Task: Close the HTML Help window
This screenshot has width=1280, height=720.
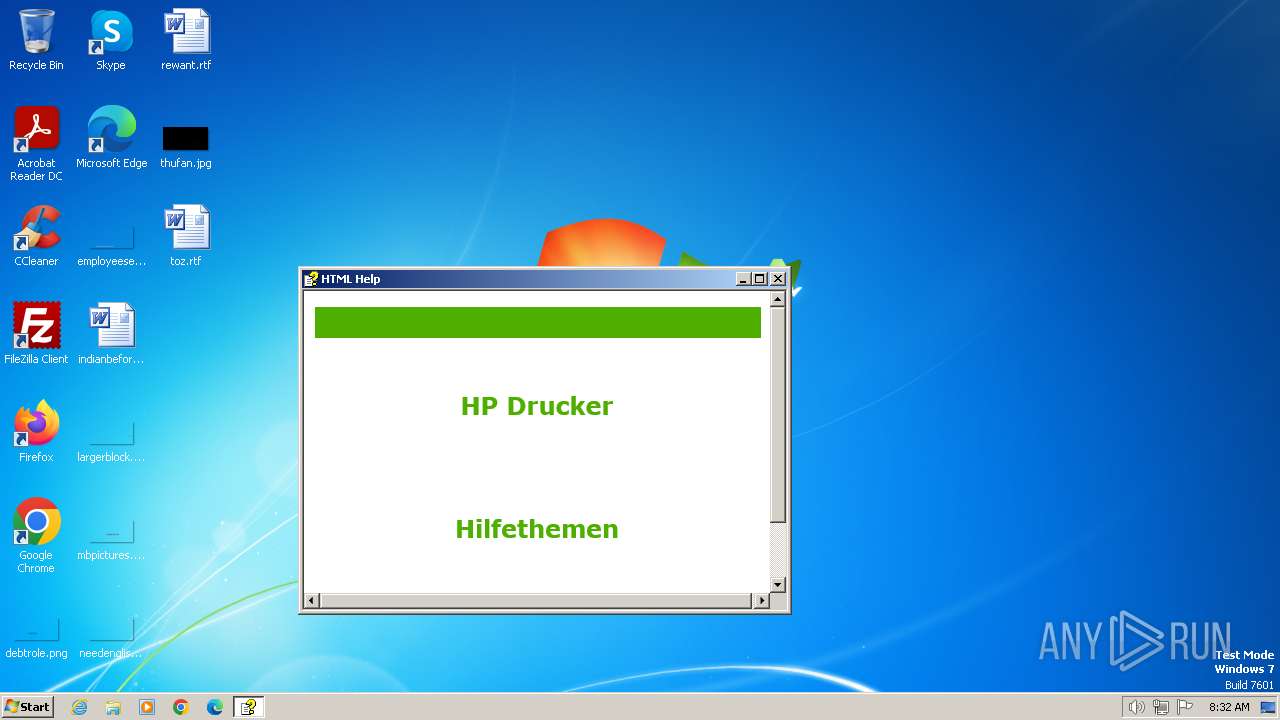Action: click(x=777, y=279)
